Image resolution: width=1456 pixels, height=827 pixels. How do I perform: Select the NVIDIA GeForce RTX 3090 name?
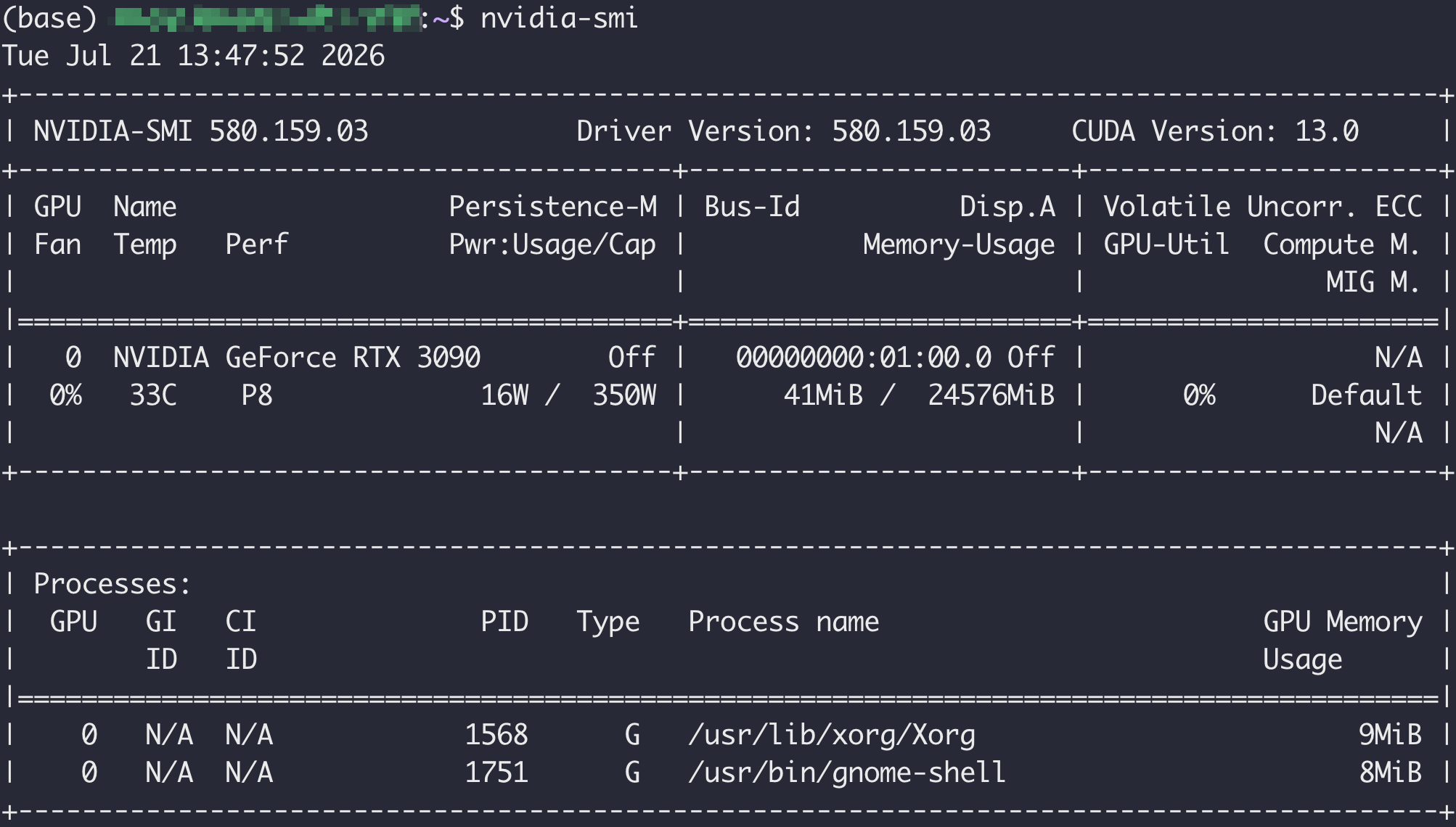coord(297,358)
